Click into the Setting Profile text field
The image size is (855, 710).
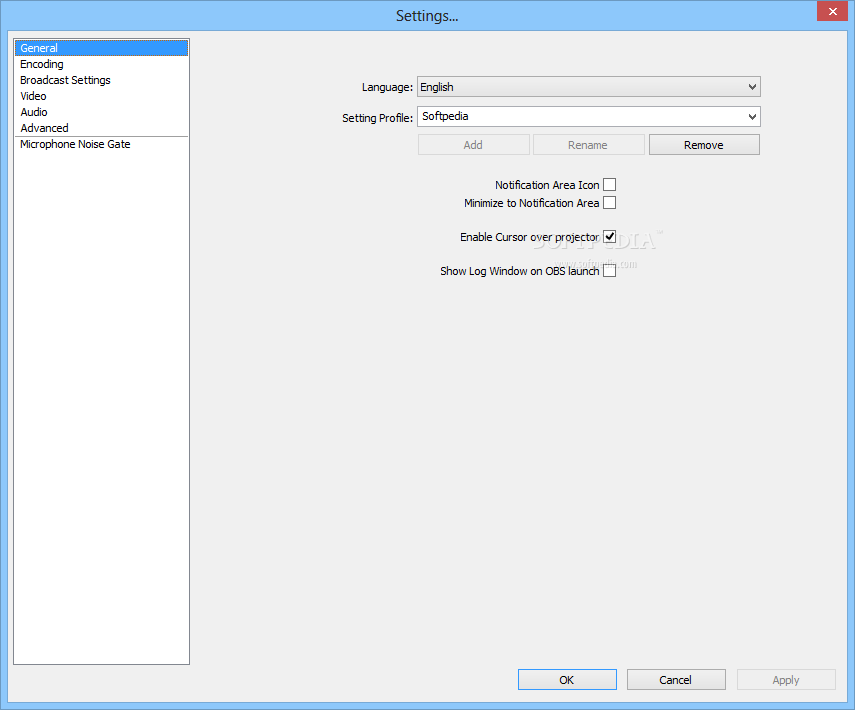pos(581,116)
